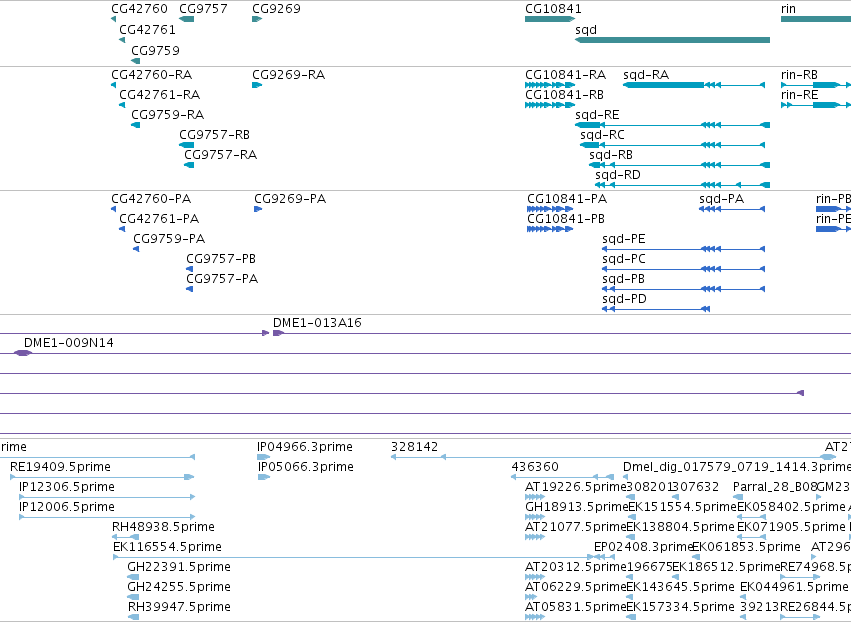This screenshot has height=622, width=851.
Task: Click protein CG9757-PA label
Action: coord(222,279)
